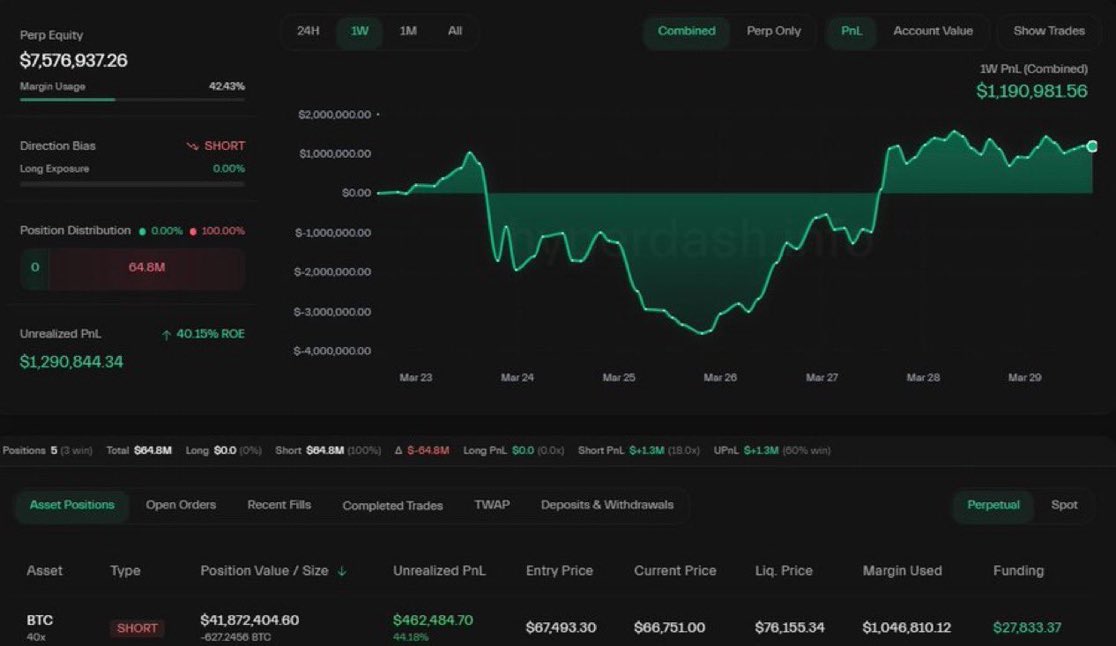Switch to the Completed Trades tab
This screenshot has height=646, width=1116.
click(x=391, y=506)
